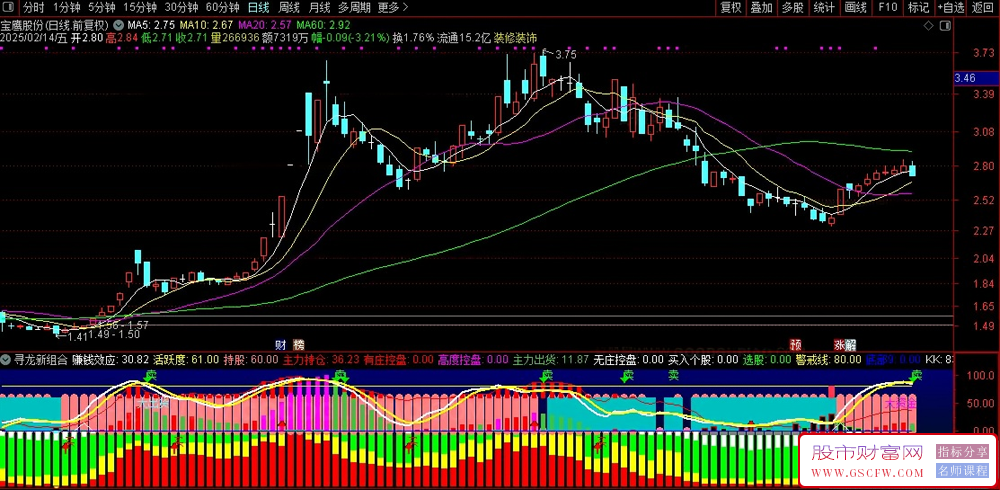1000x490 pixels.
Task: Toggle the 叠加 overlay button
Action: click(x=762, y=7)
